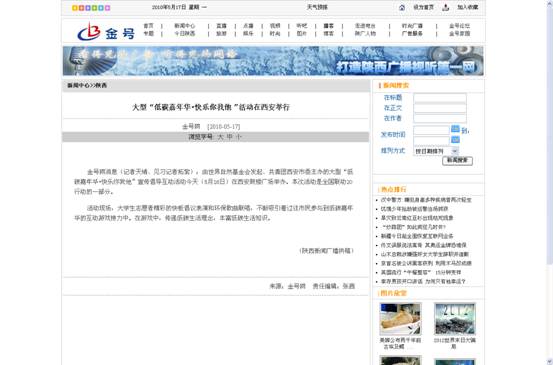Viewport: 553px width, 365px height.
Task: Open the calendar icon for the end date
Action: (x=455, y=140)
